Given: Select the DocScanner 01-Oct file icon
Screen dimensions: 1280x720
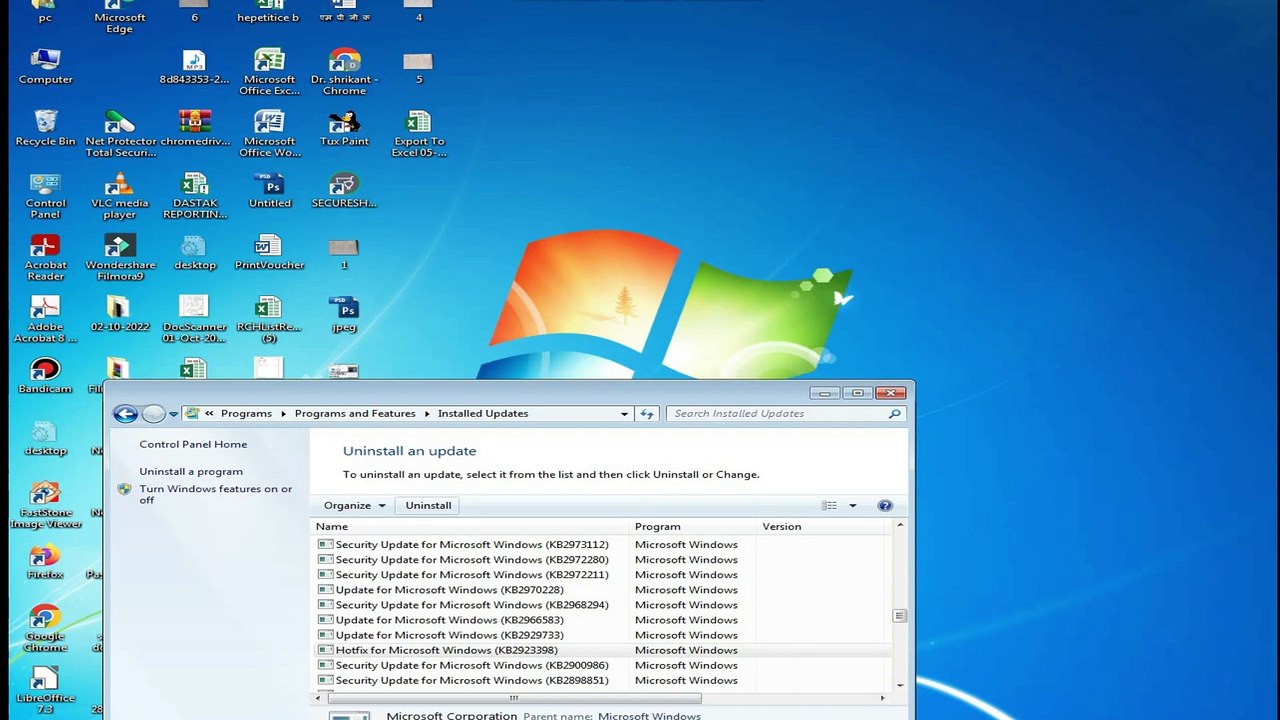Looking at the screenshot, I should [194, 319].
